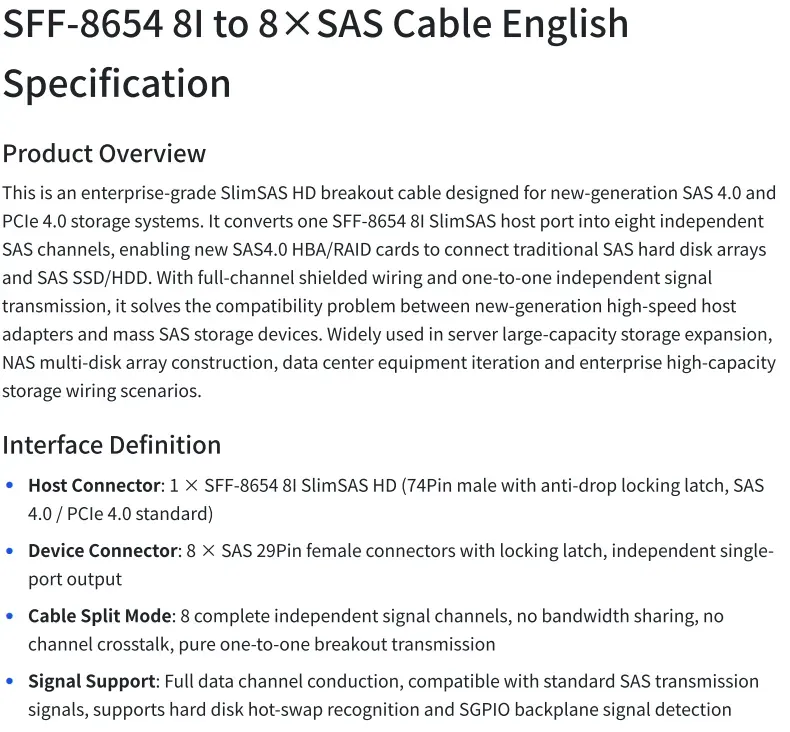The height and width of the screenshot is (732, 790).
Task: Select the Product Overview heading
Action: point(104,154)
